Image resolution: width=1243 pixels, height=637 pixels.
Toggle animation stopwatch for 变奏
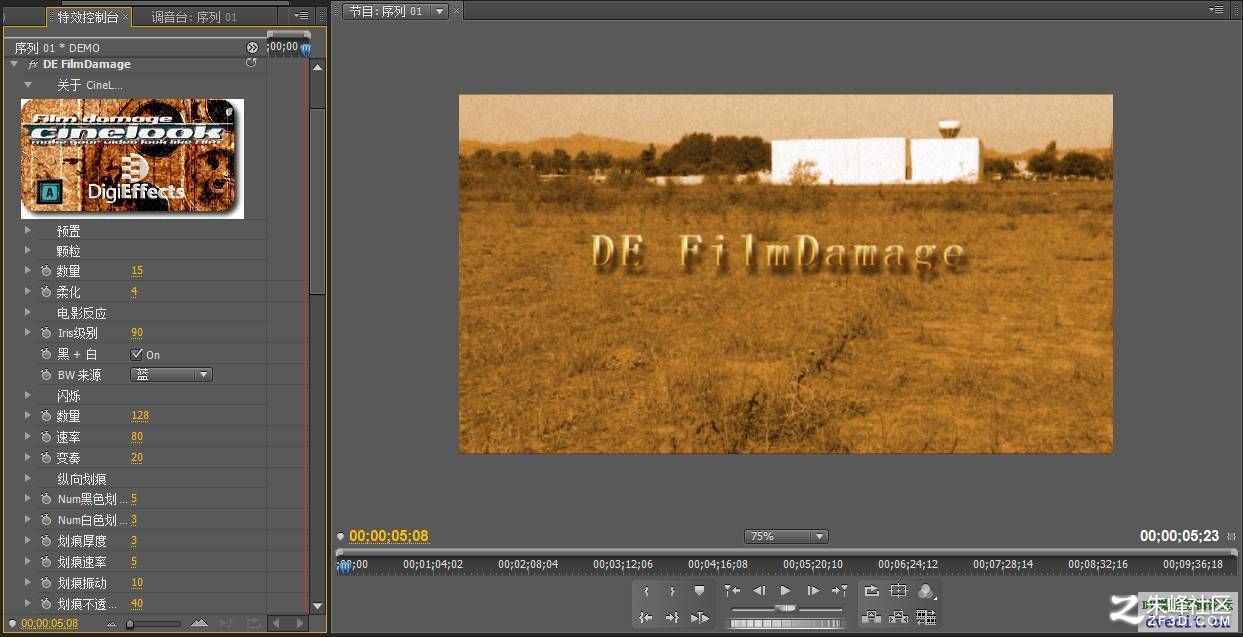[46, 458]
